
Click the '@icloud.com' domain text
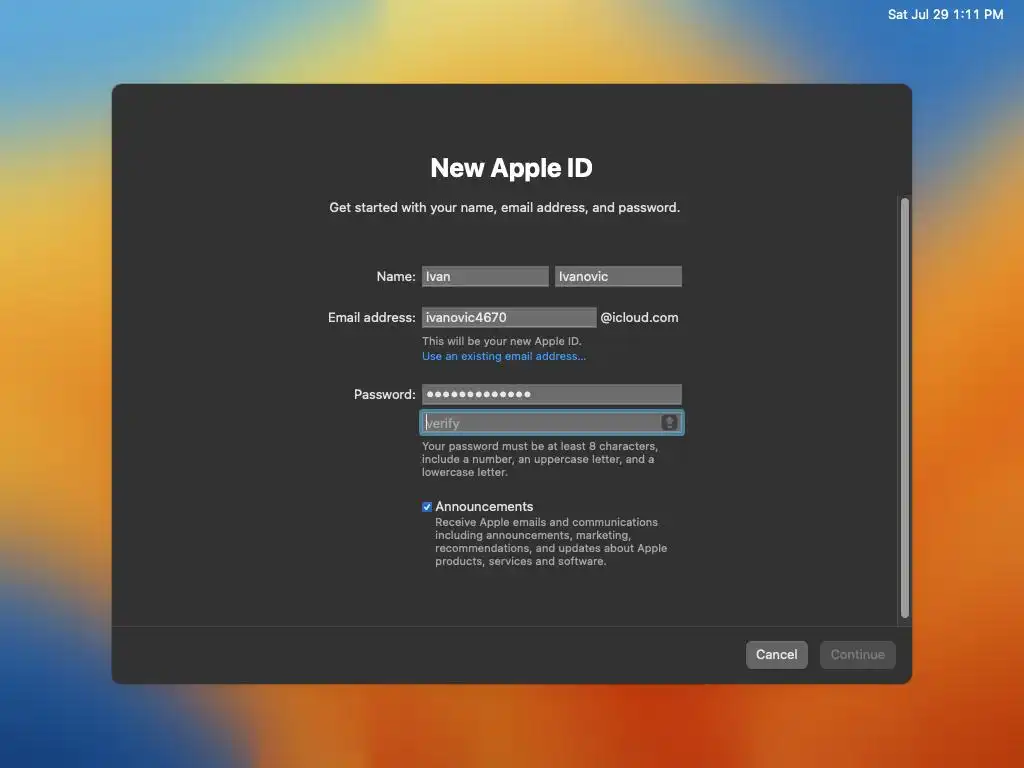(639, 317)
